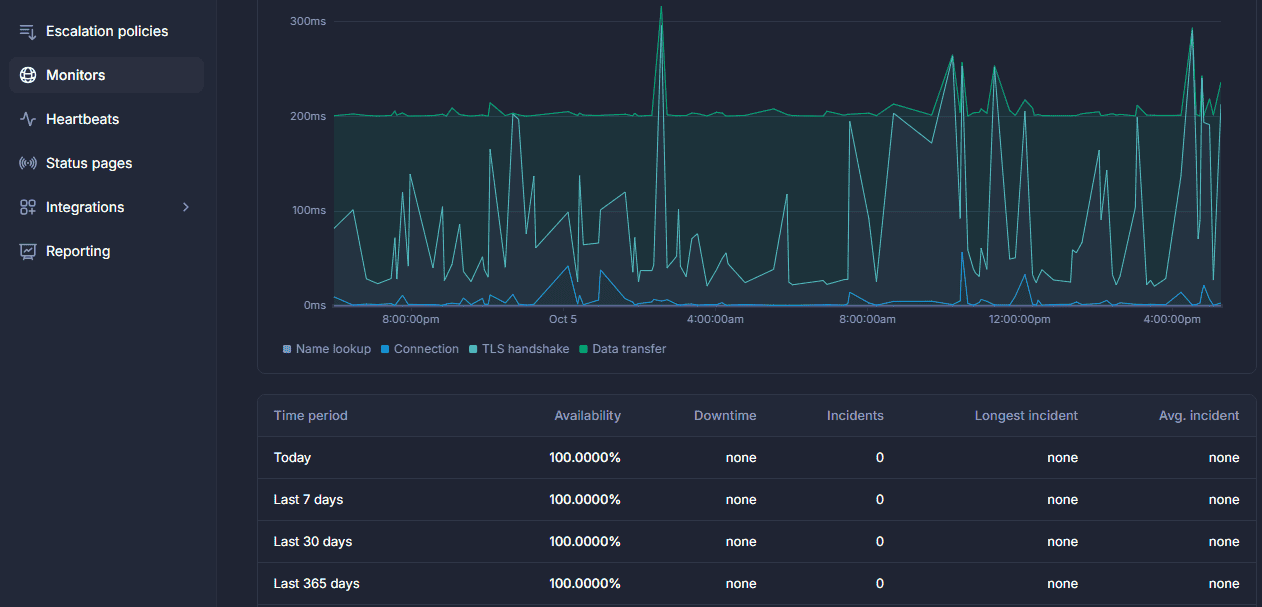The width and height of the screenshot is (1262, 607).
Task: Select the Last 30 days row label
Action: coord(313,541)
